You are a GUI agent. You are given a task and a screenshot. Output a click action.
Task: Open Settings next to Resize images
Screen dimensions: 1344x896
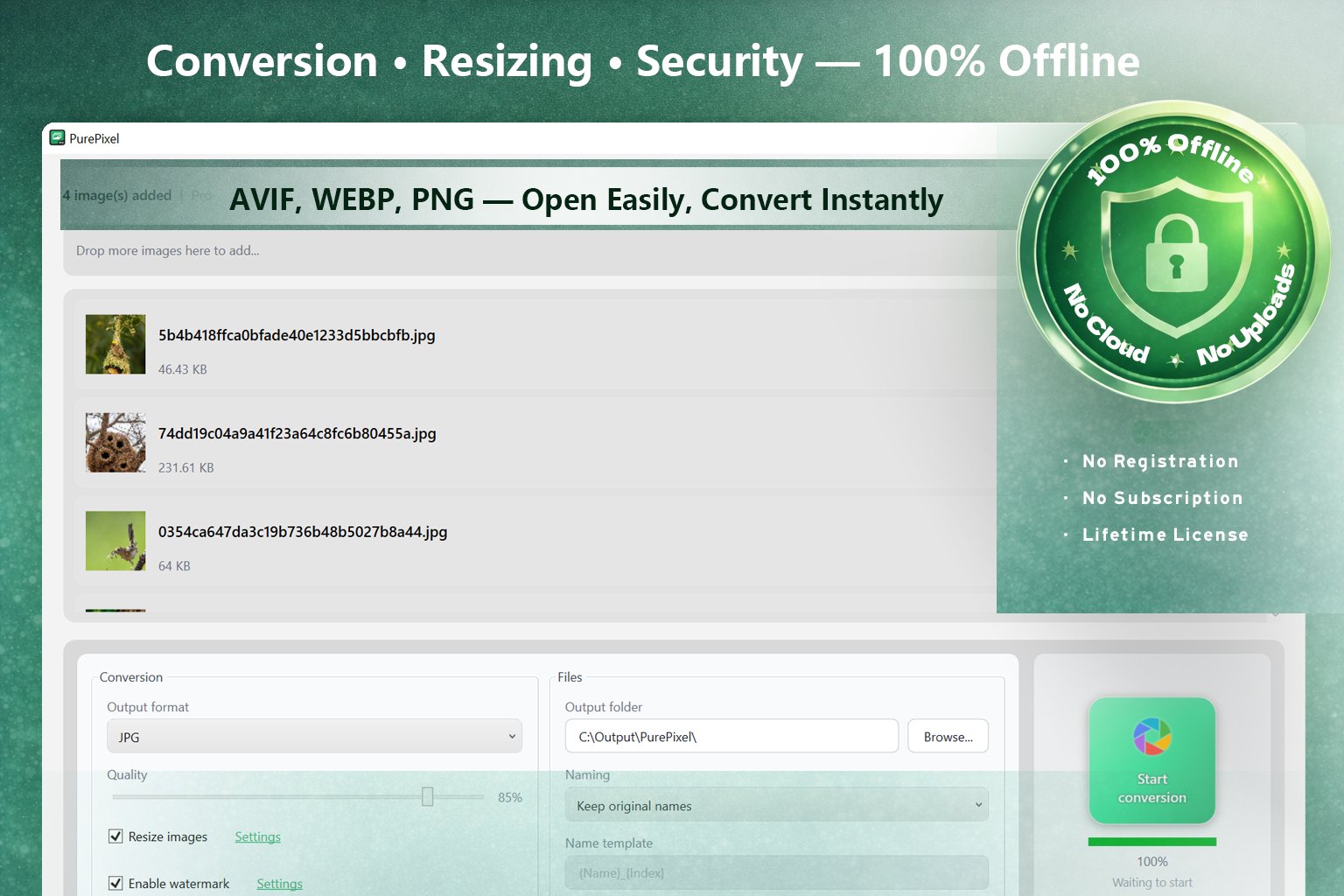(x=256, y=836)
